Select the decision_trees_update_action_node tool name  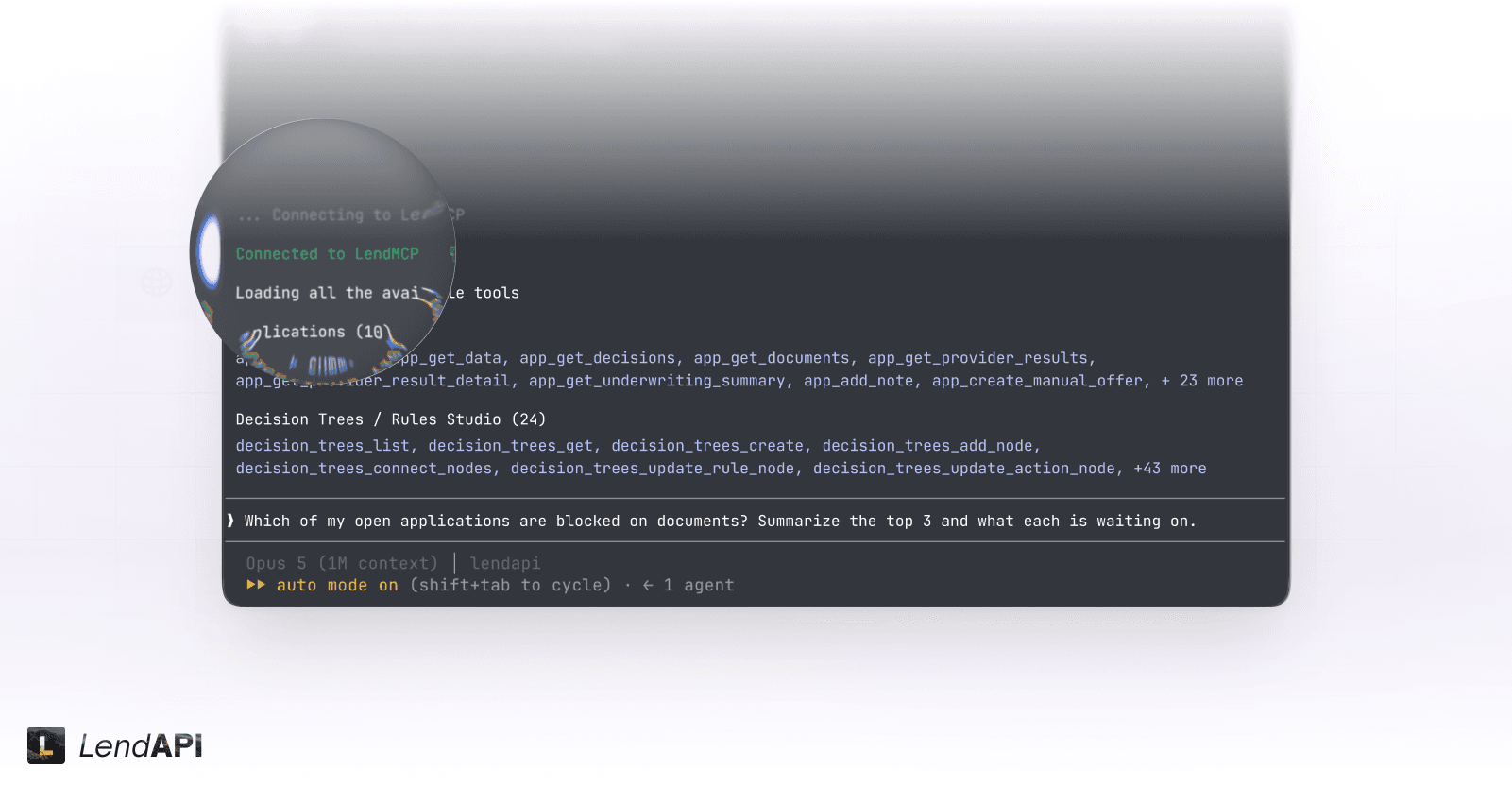point(964,469)
